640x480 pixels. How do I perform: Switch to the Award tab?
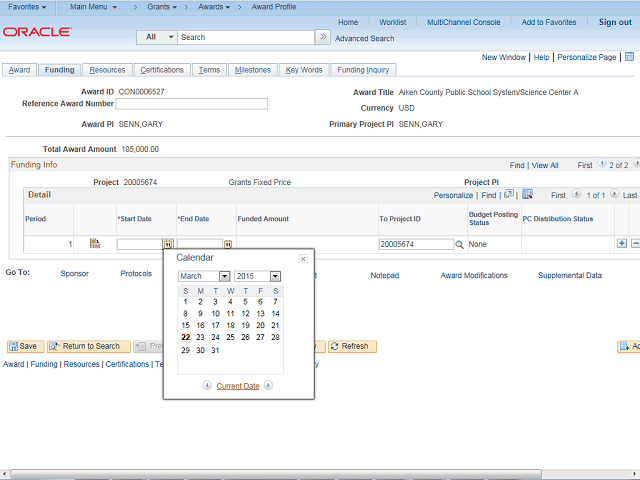click(x=19, y=70)
